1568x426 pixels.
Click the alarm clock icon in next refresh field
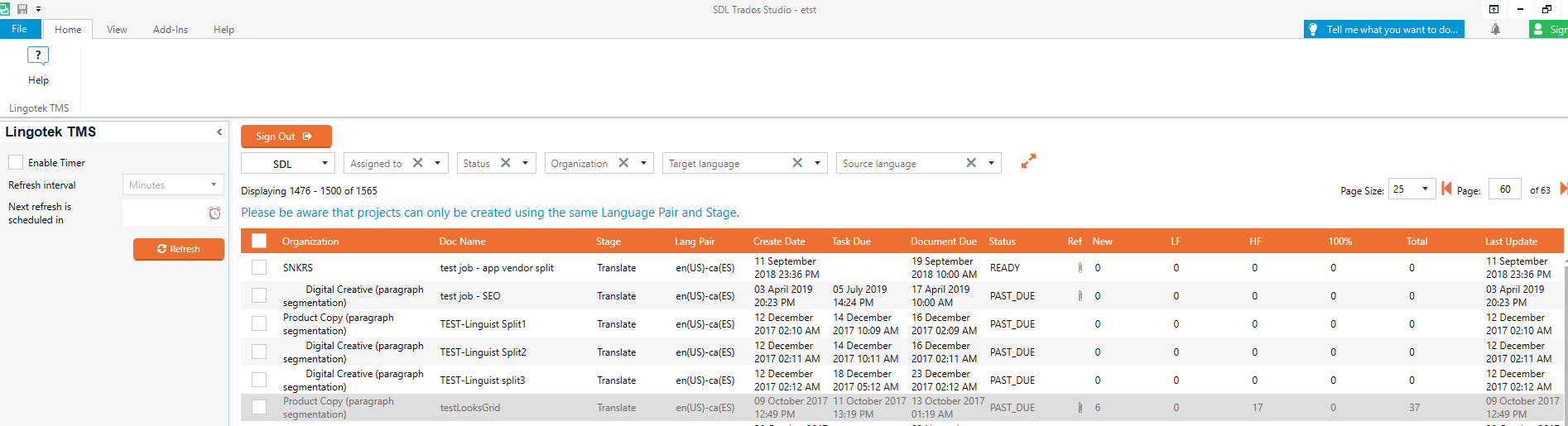coord(214,213)
